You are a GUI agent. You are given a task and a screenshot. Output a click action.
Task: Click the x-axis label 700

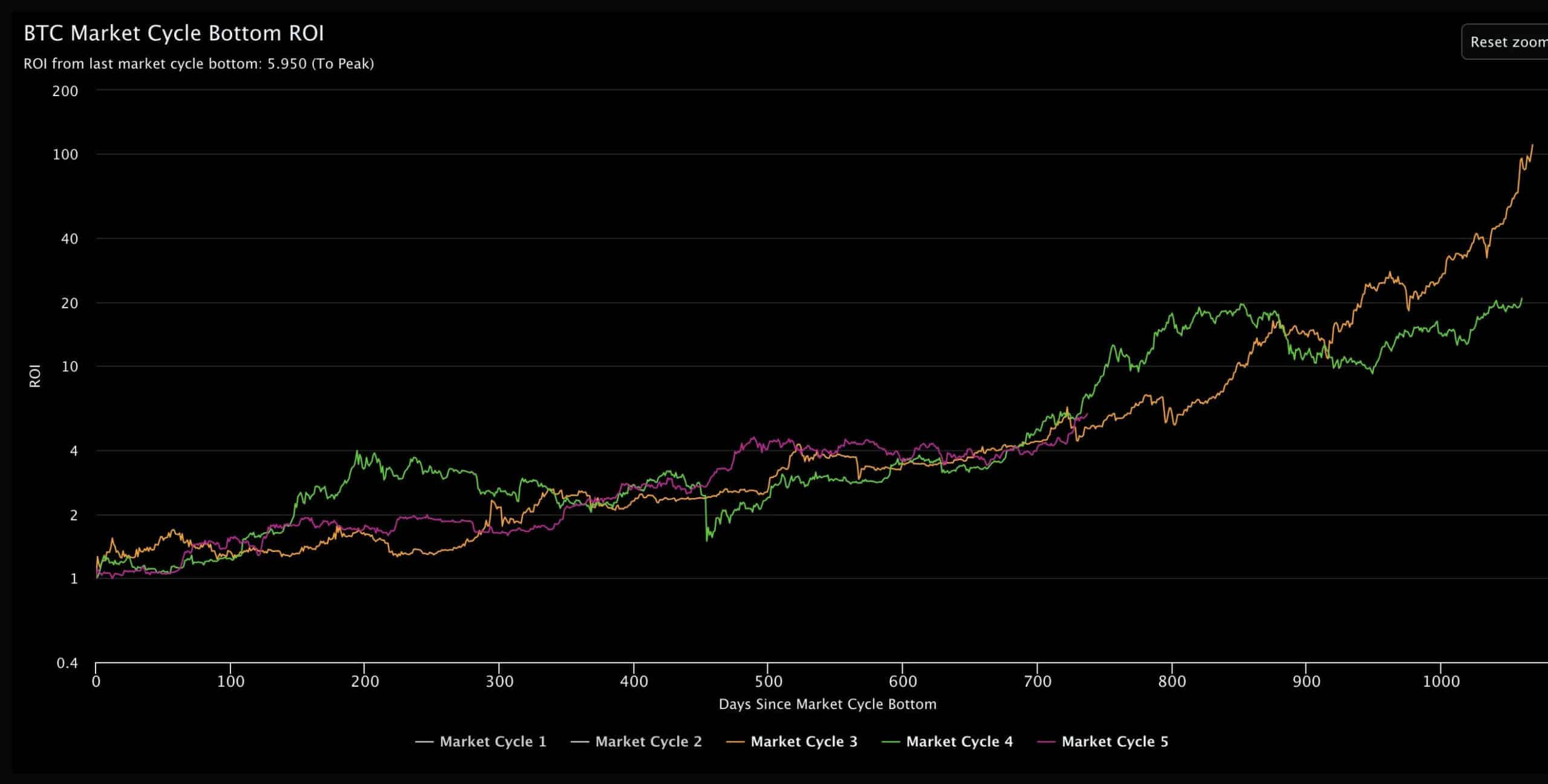[x=1038, y=682]
